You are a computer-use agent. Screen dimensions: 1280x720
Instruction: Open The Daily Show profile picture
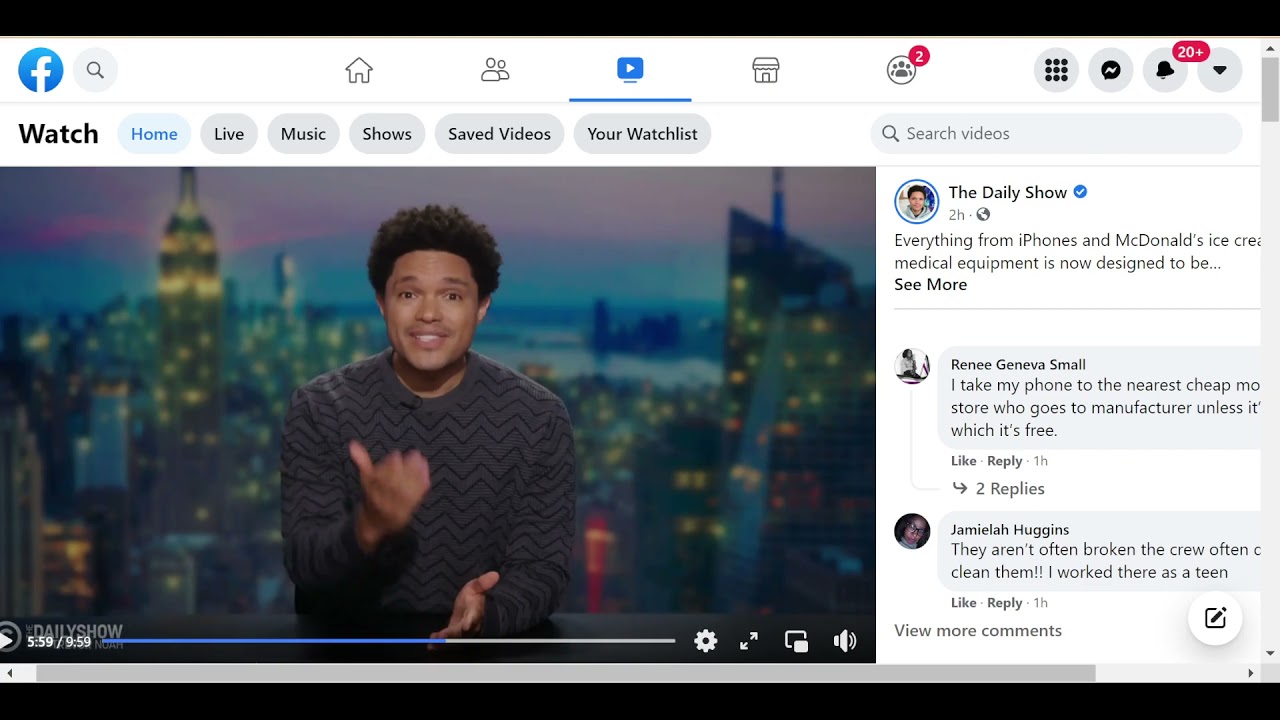(916, 202)
